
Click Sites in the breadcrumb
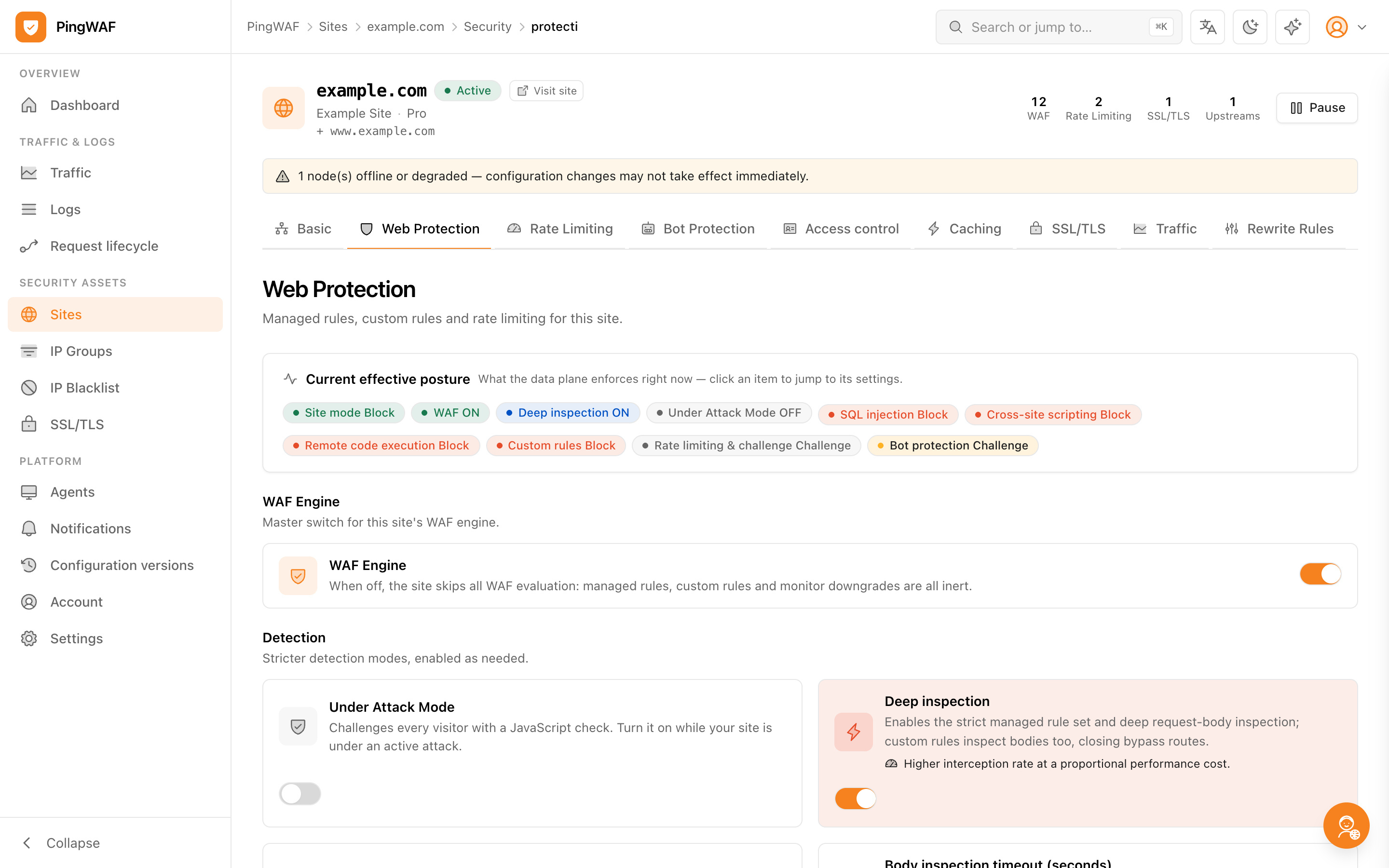click(333, 27)
